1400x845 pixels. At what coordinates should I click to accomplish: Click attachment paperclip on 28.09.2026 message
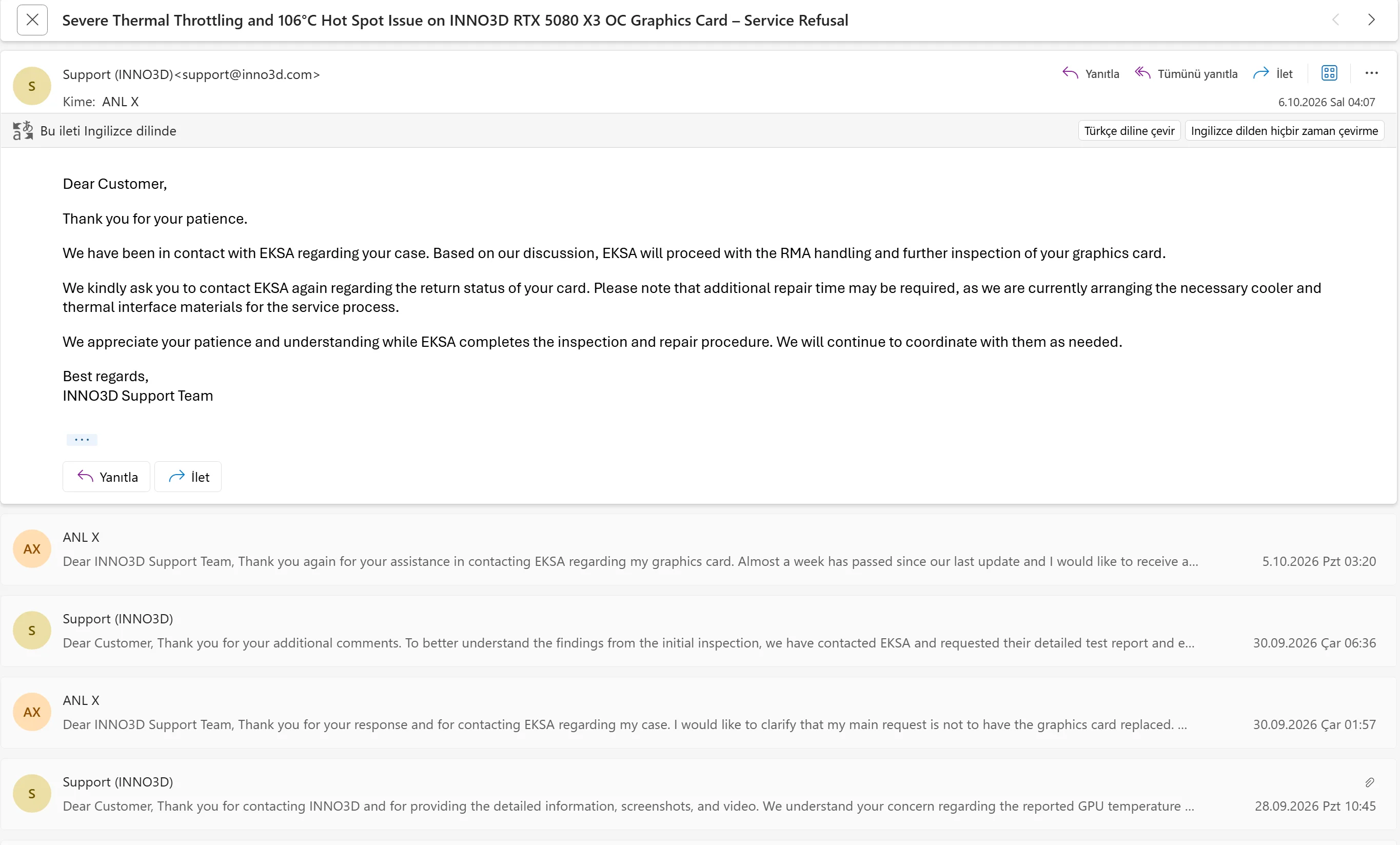point(1370,782)
